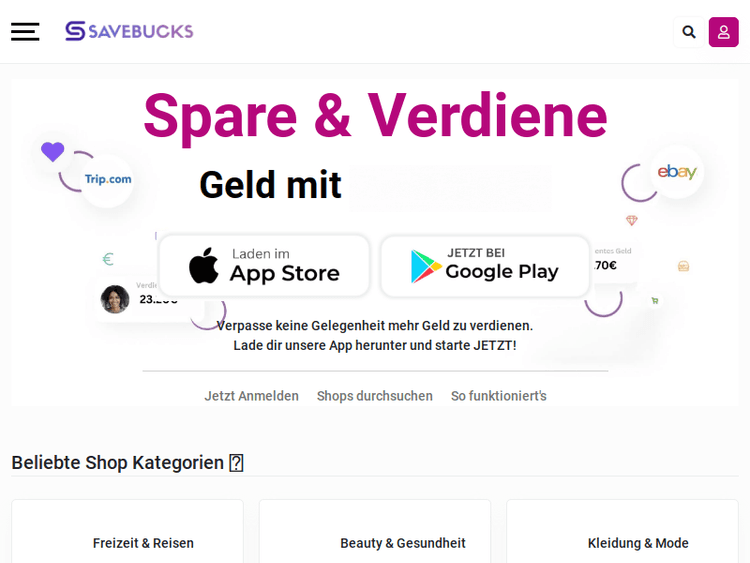
Task: Download via the App Store button
Action: [x=264, y=266]
